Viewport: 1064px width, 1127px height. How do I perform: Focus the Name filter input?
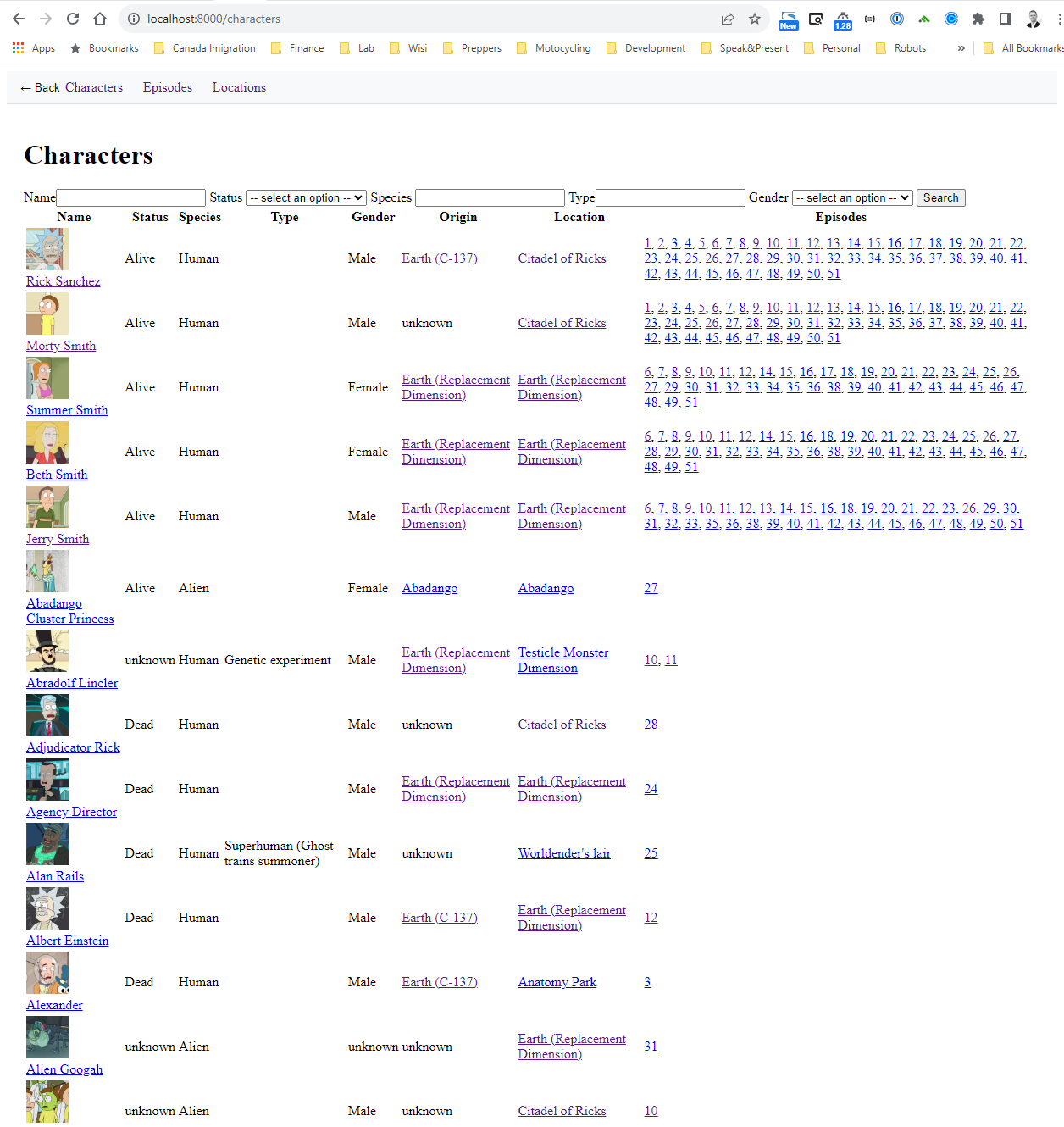pyautogui.click(x=130, y=197)
